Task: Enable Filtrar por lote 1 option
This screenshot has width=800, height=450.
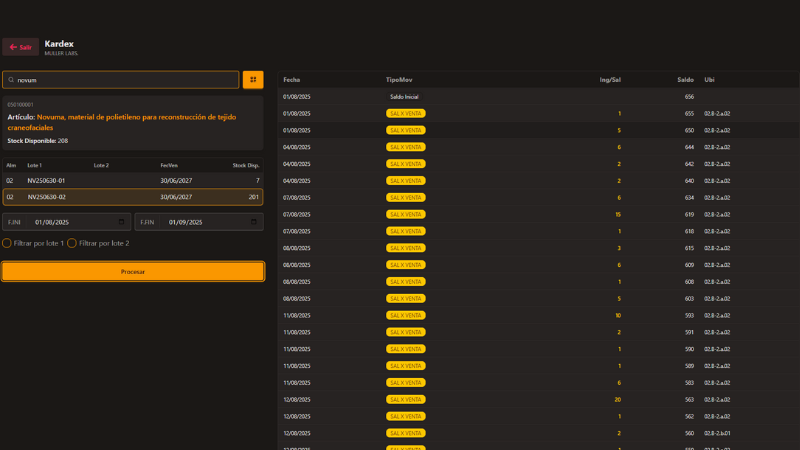Action: click(x=7, y=243)
